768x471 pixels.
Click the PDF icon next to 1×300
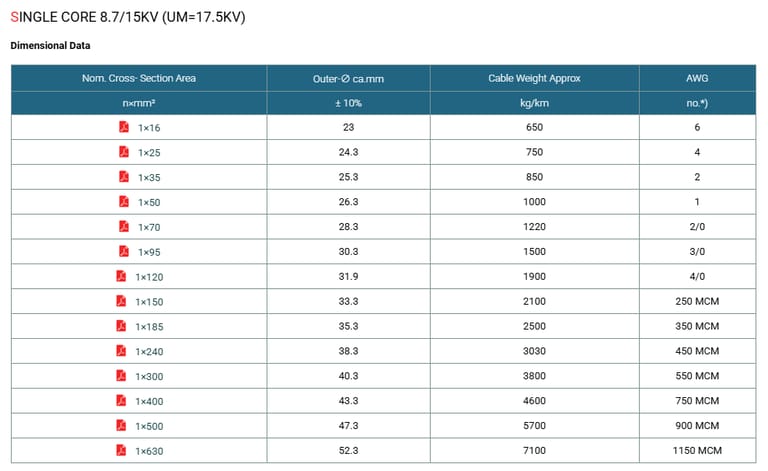[x=121, y=376]
